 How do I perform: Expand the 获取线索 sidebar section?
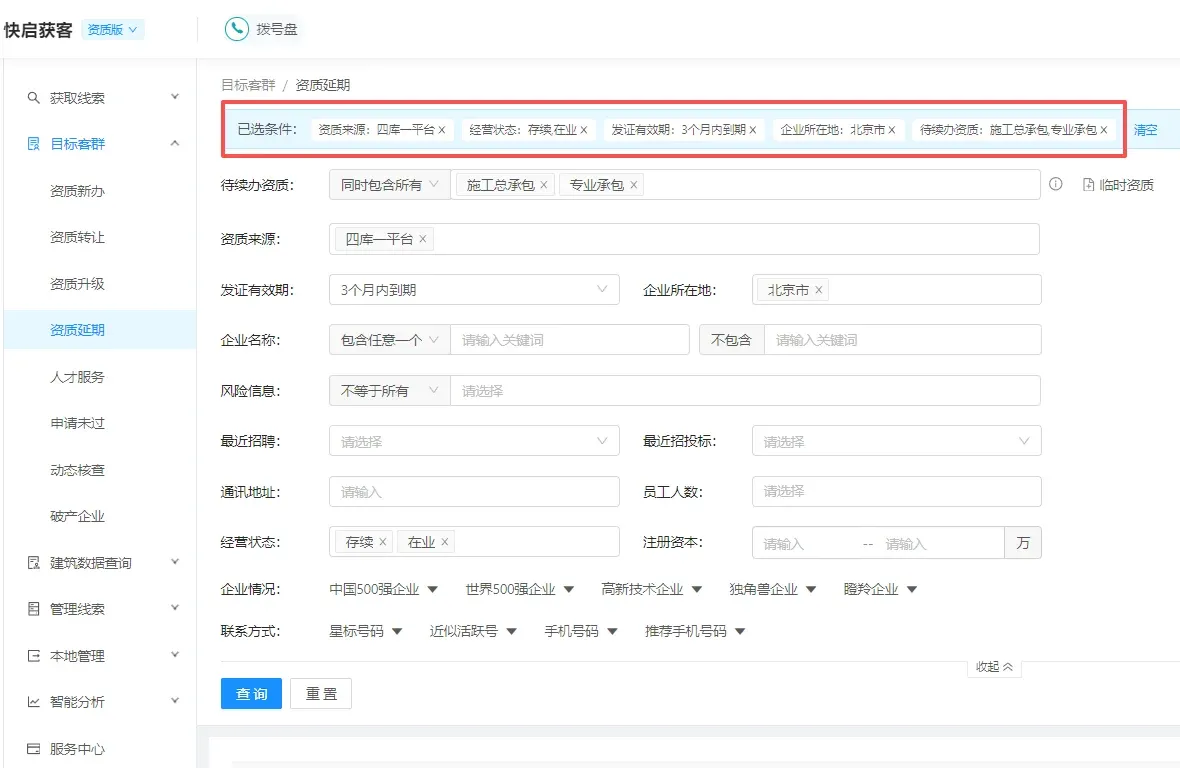[x=175, y=97]
